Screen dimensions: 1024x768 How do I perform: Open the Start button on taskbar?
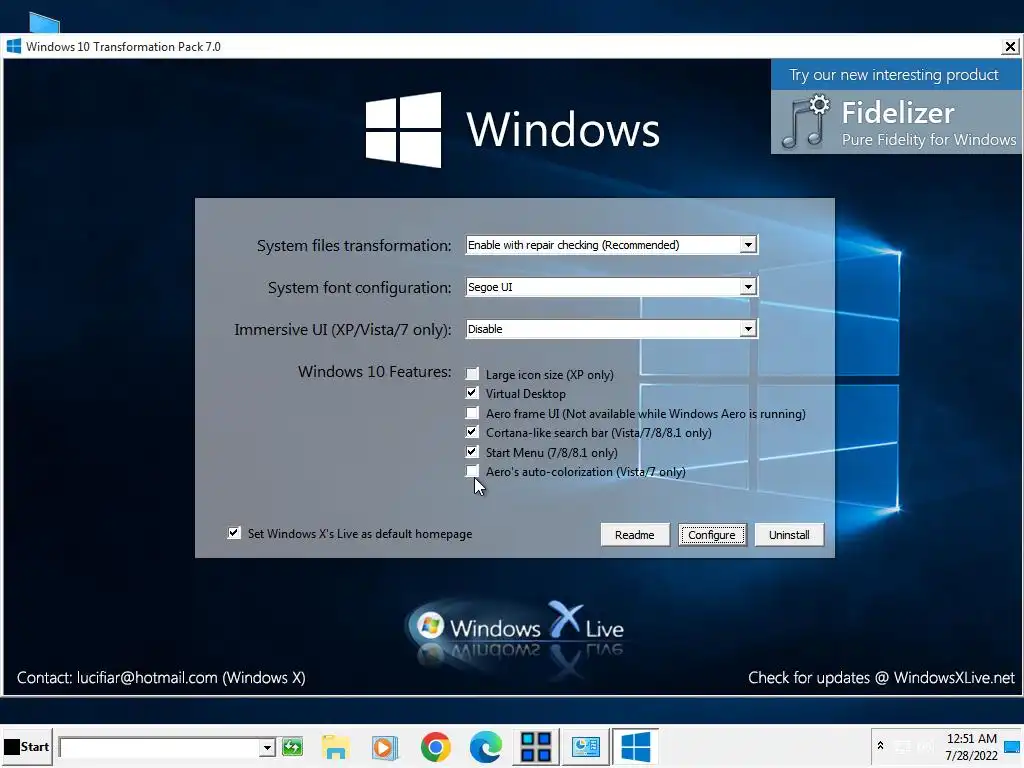tap(26, 746)
